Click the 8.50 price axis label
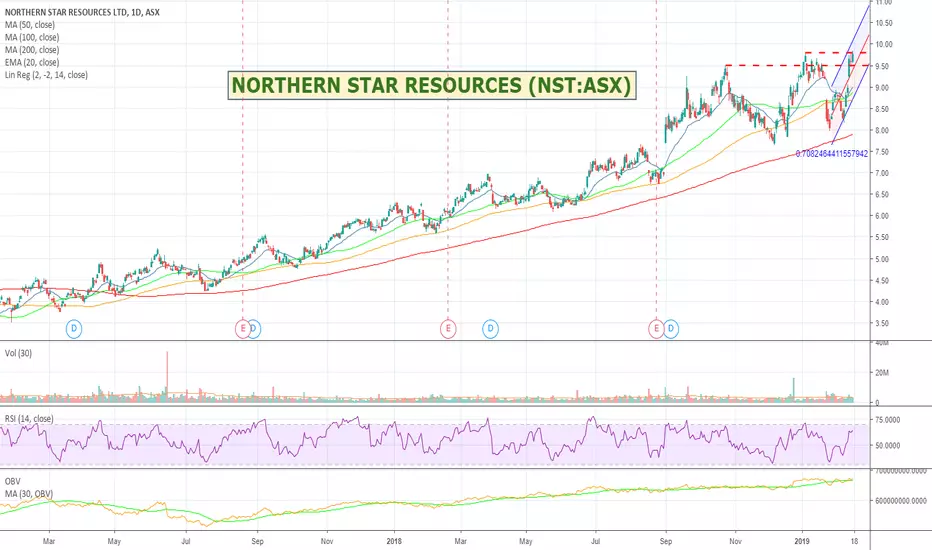The width and height of the screenshot is (932, 550). [882, 109]
